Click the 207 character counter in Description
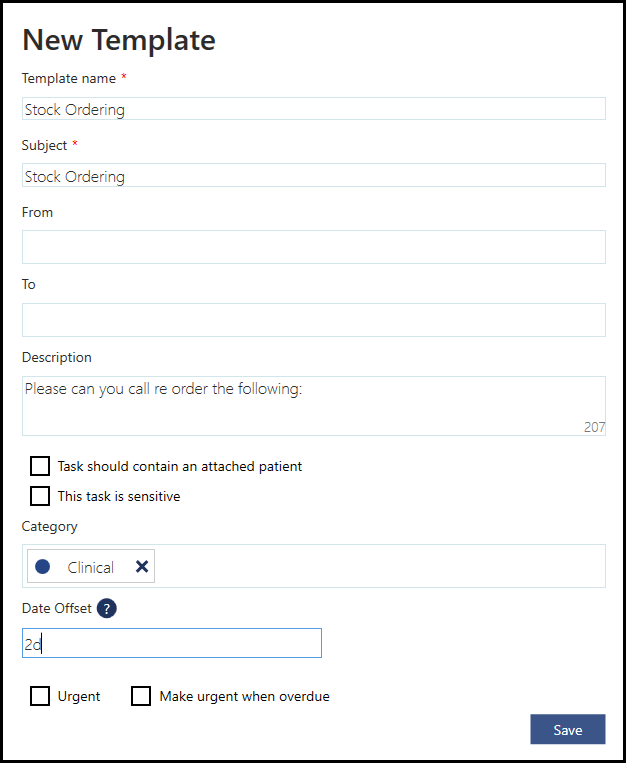The width and height of the screenshot is (626, 763). [594, 427]
